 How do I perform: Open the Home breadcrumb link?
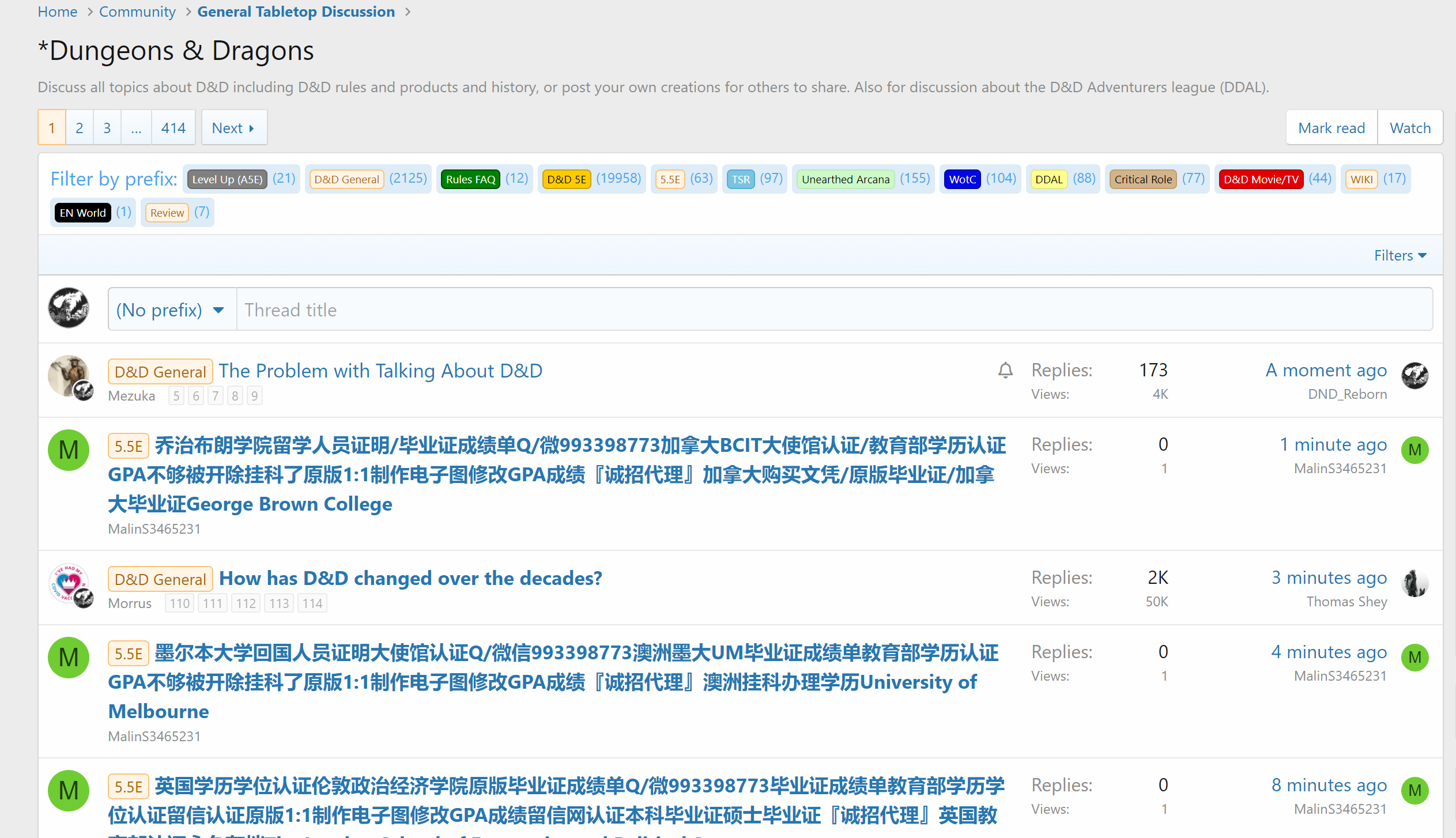pos(57,12)
